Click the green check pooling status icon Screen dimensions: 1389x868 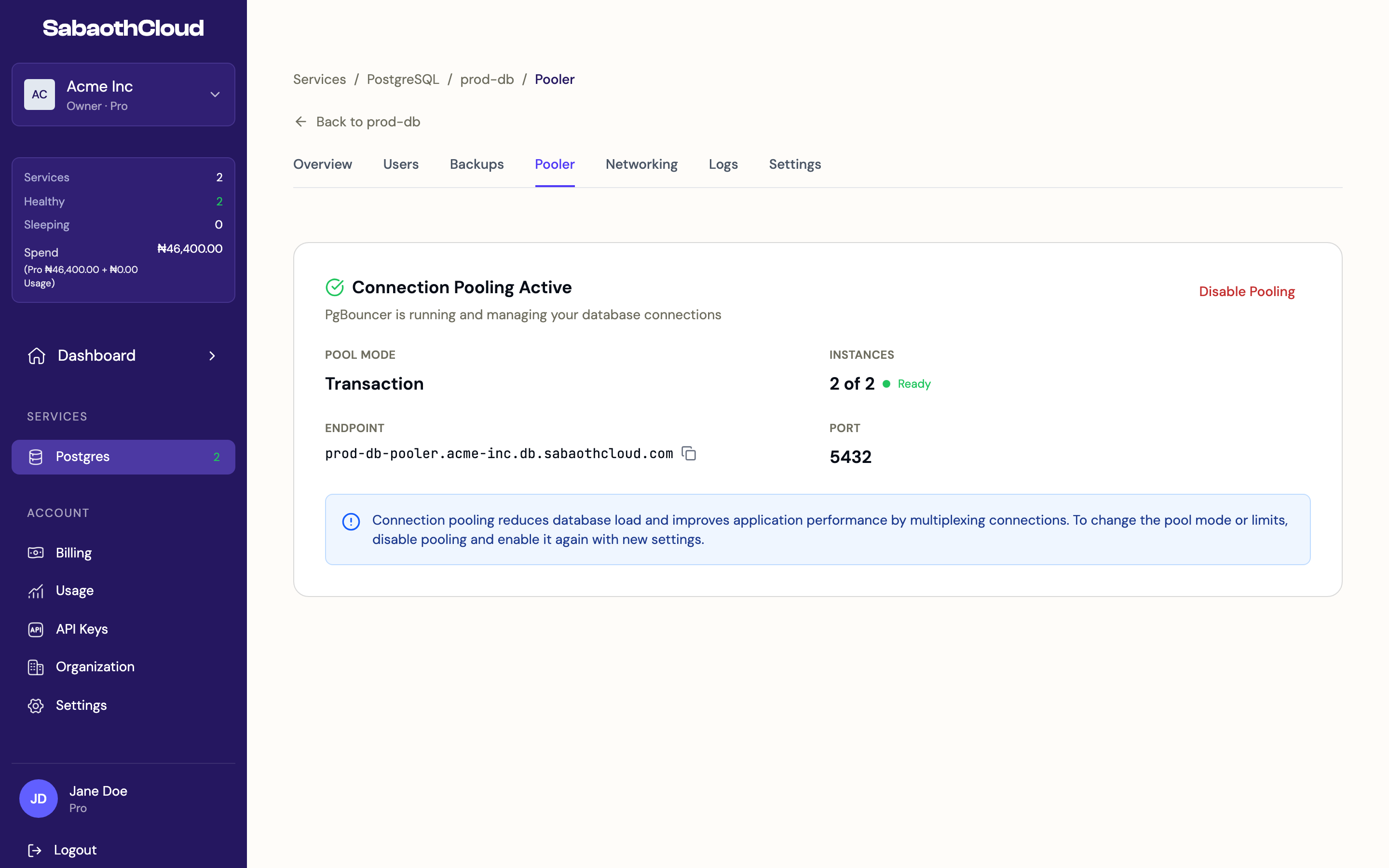coord(335,287)
